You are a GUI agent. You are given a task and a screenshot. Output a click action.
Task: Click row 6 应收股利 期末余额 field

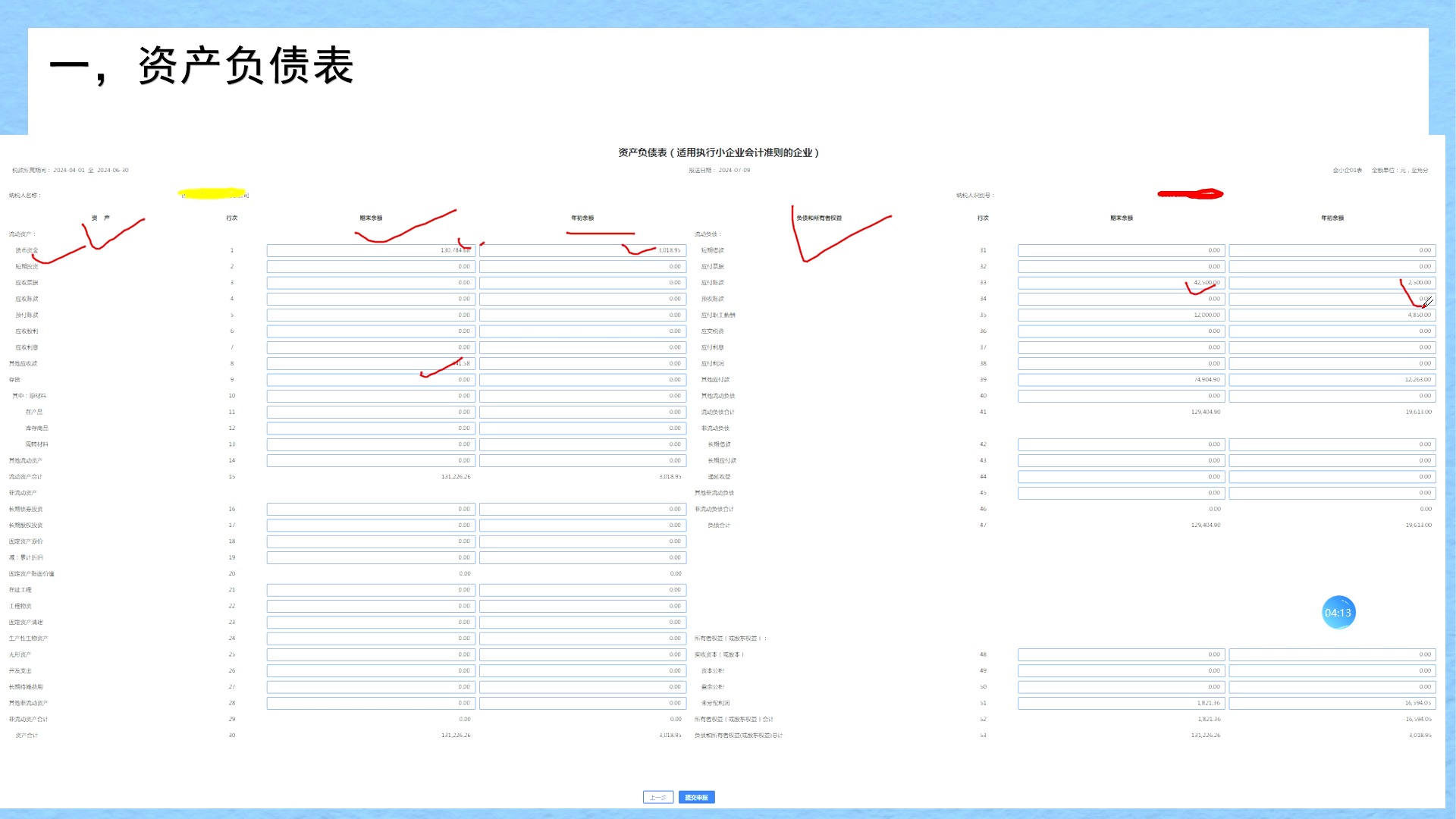pyautogui.click(x=371, y=331)
